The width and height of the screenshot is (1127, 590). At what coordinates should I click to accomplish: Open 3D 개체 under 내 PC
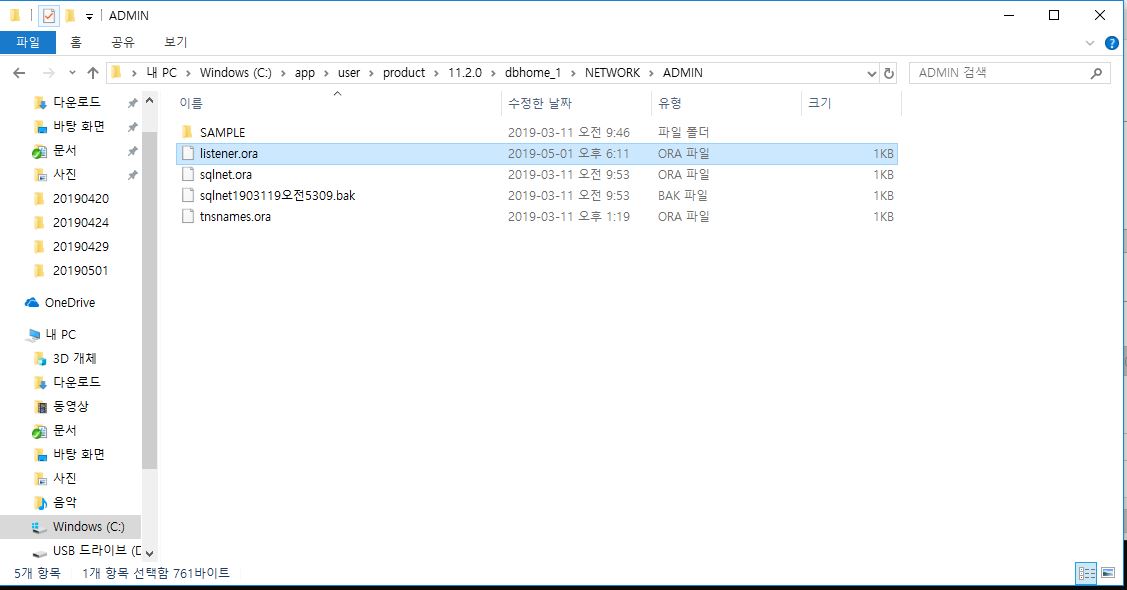tap(74, 359)
